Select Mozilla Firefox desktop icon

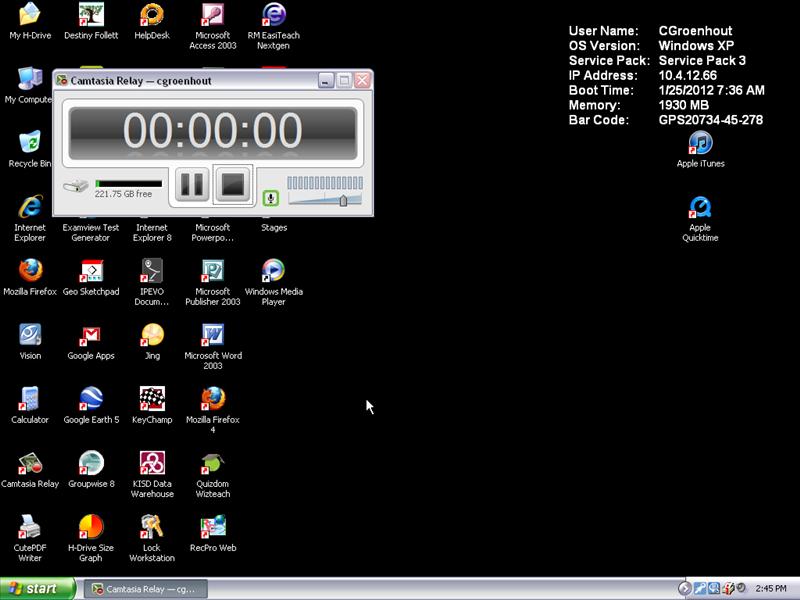(30, 278)
